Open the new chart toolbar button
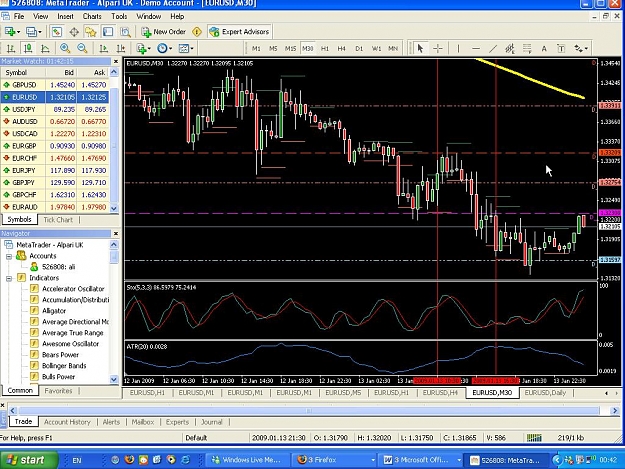Image resolution: width=625 pixels, height=469 pixels. point(12,31)
